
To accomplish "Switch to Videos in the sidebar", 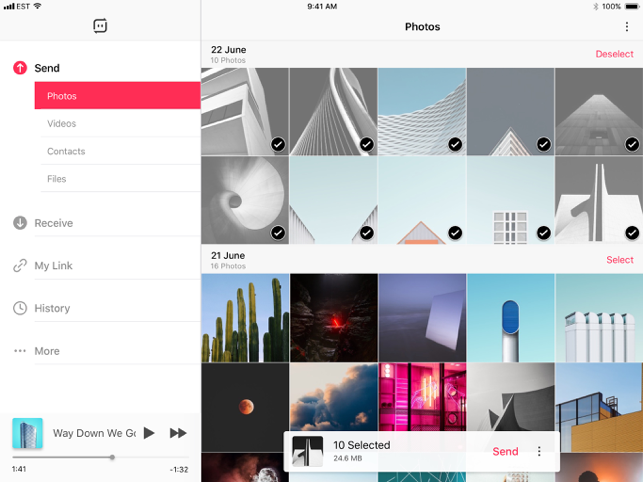I will point(121,123).
